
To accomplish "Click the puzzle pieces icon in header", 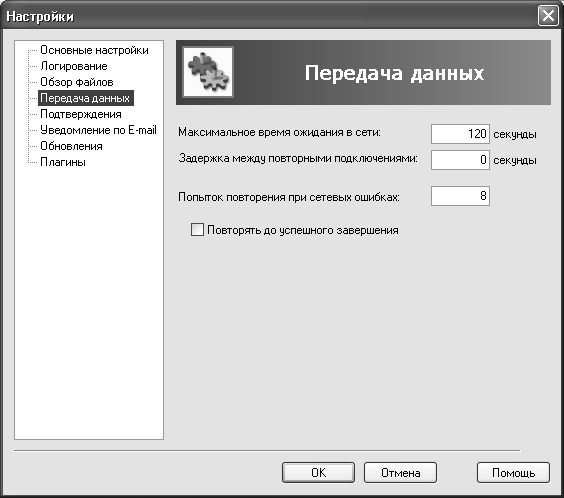I will [208, 72].
